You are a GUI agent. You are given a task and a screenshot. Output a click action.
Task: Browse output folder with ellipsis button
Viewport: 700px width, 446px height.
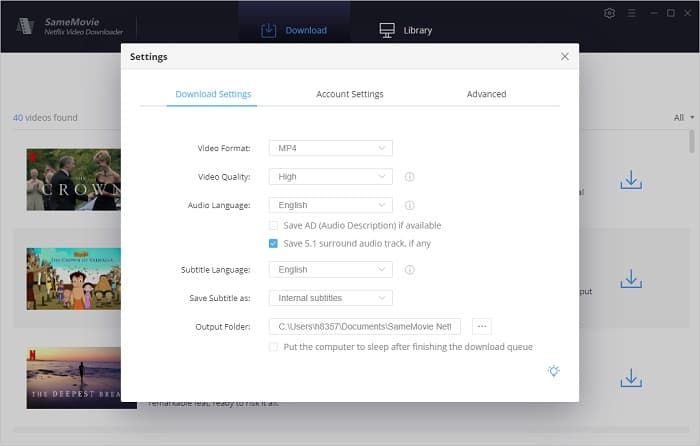(481, 326)
